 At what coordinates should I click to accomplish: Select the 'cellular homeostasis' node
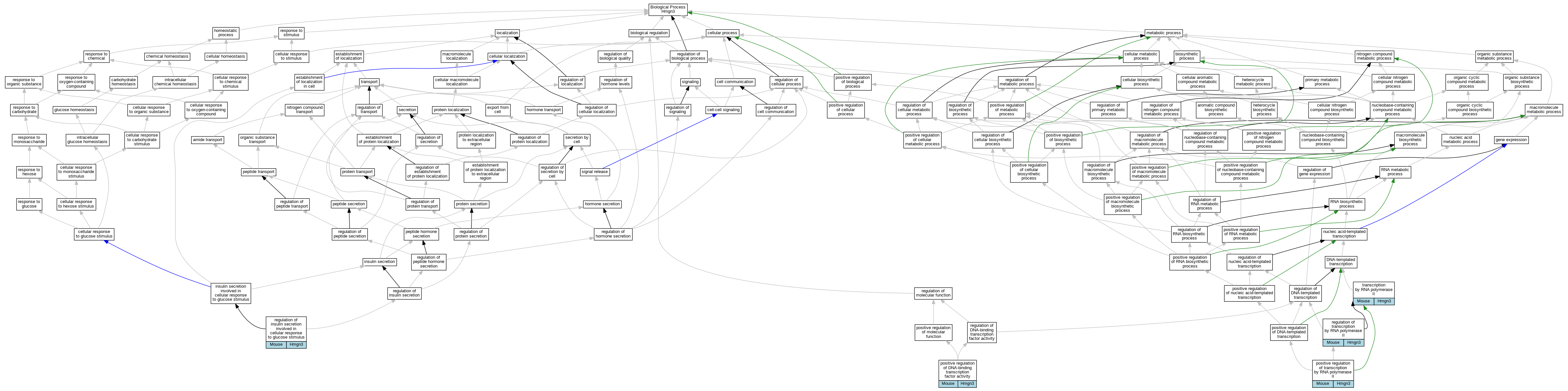coord(226,56)
